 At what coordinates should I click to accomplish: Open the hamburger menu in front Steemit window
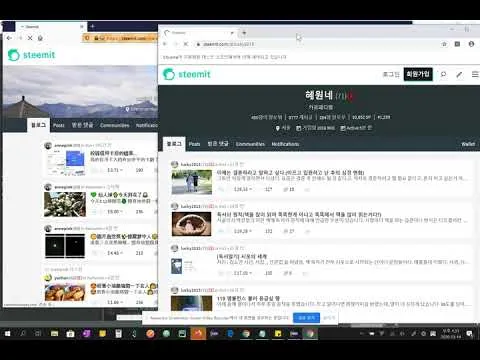pos(475,74)
